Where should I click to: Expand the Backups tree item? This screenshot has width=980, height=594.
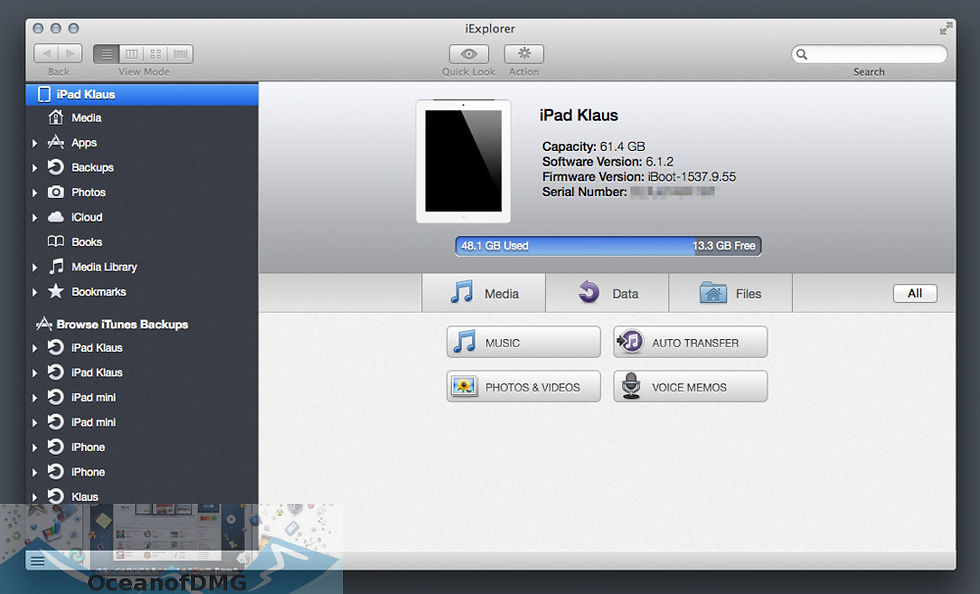(34, 168)
